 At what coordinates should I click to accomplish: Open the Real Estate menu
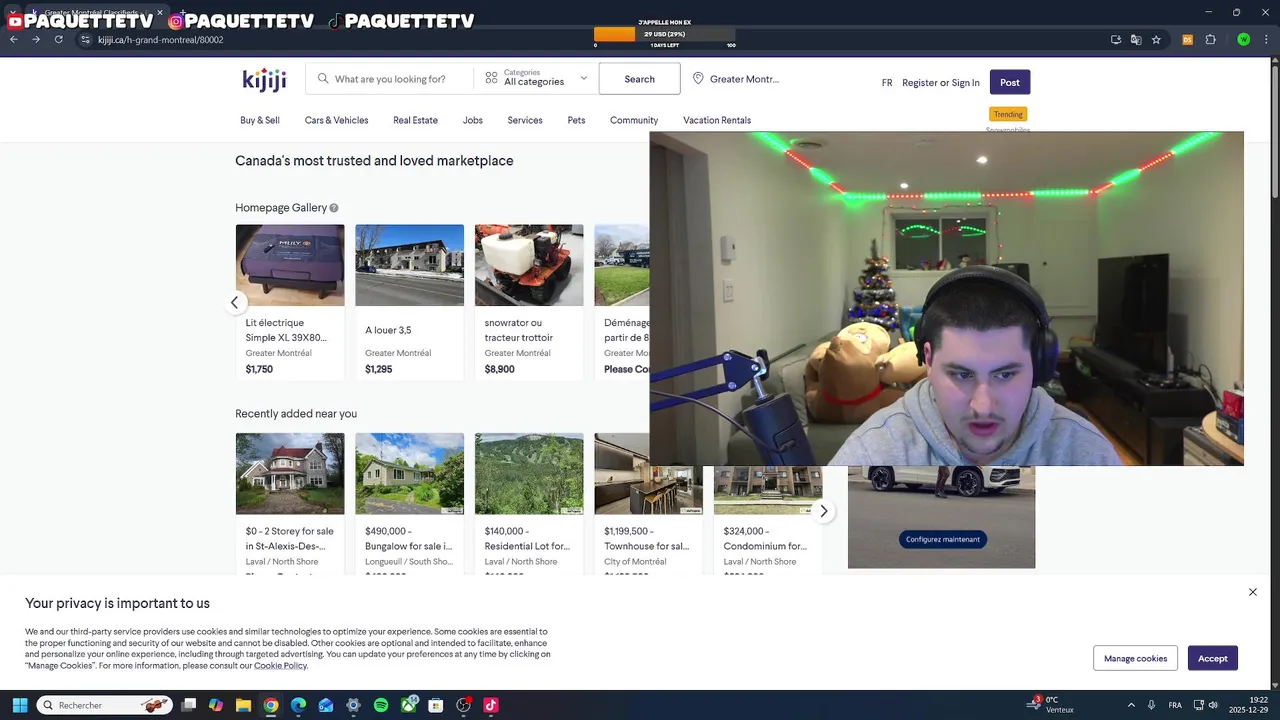pyautogui.click(x=415, y=120)
